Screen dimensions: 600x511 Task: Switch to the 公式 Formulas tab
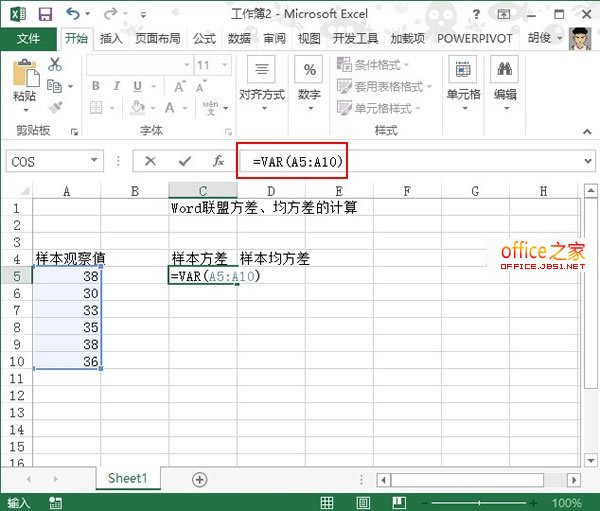click(204, 38)
